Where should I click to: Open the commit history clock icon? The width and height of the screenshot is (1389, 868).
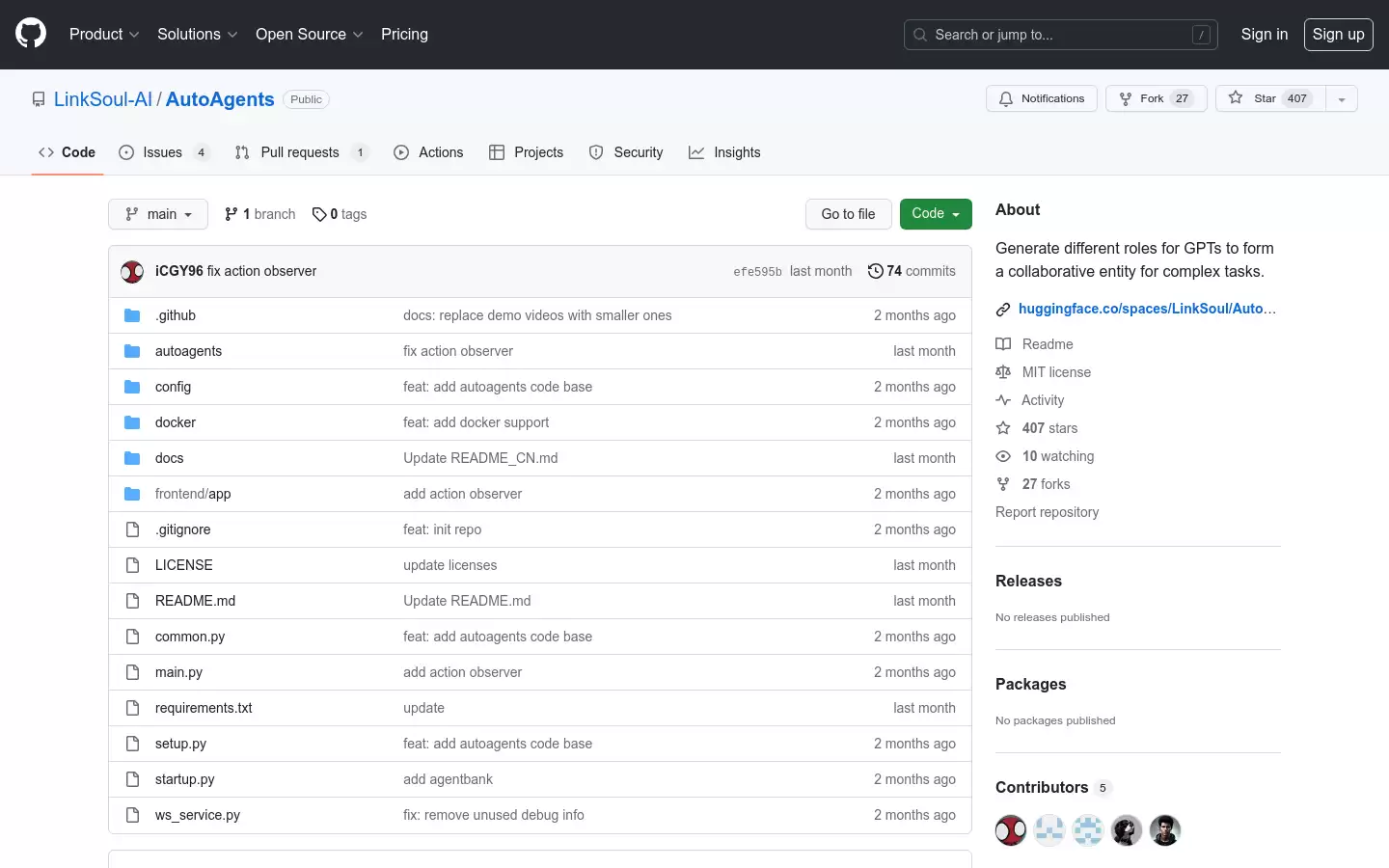[x=875, y=271]
